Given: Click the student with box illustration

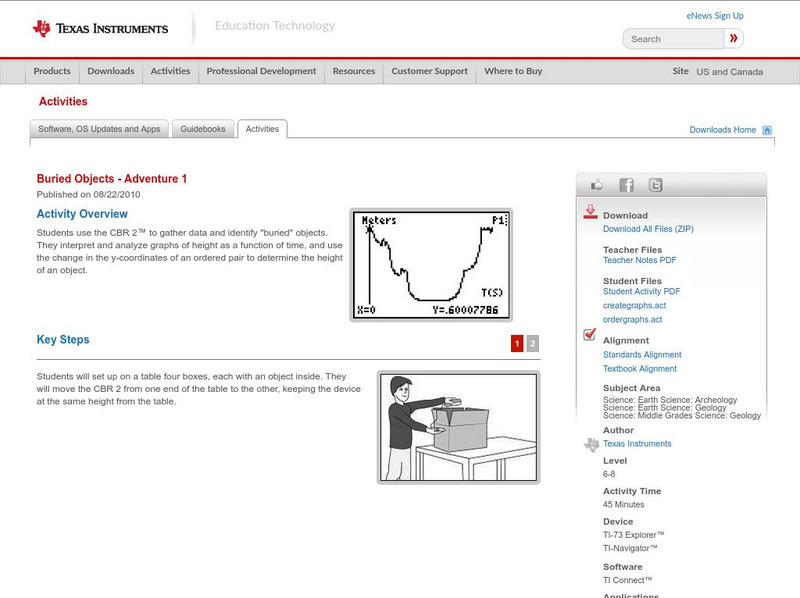Looking at the screenshot, I should (x=459, y=428).
